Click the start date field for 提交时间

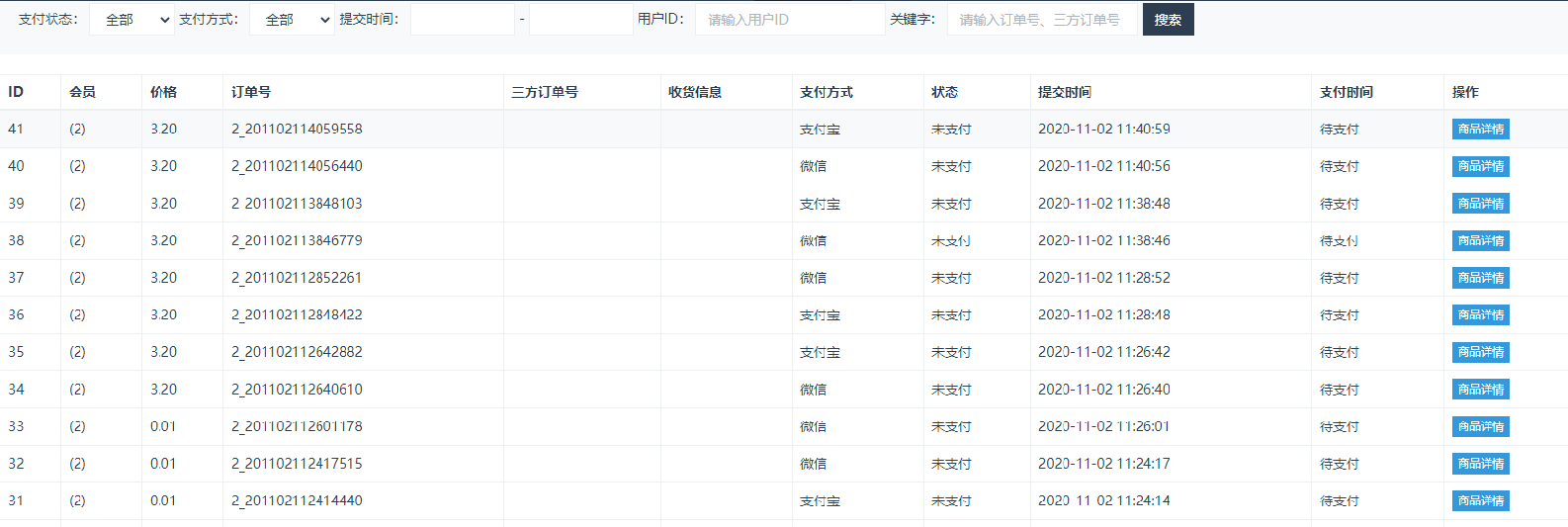pyautogui.click(x=463, y=20)
